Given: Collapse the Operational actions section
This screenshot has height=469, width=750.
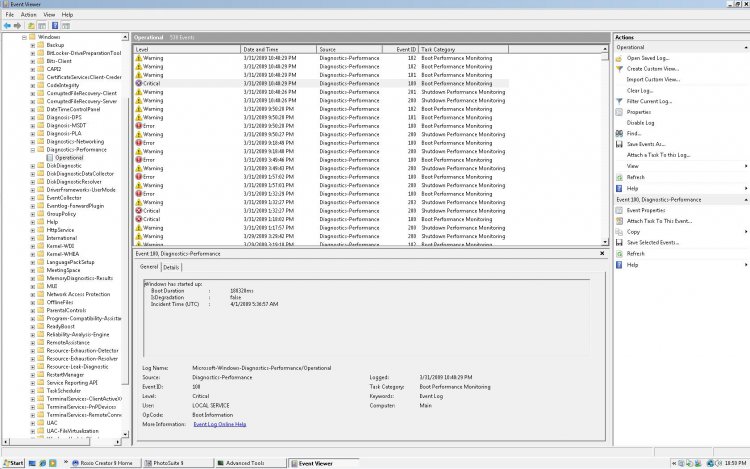Looking at the screenshot, I should (746, 47).
